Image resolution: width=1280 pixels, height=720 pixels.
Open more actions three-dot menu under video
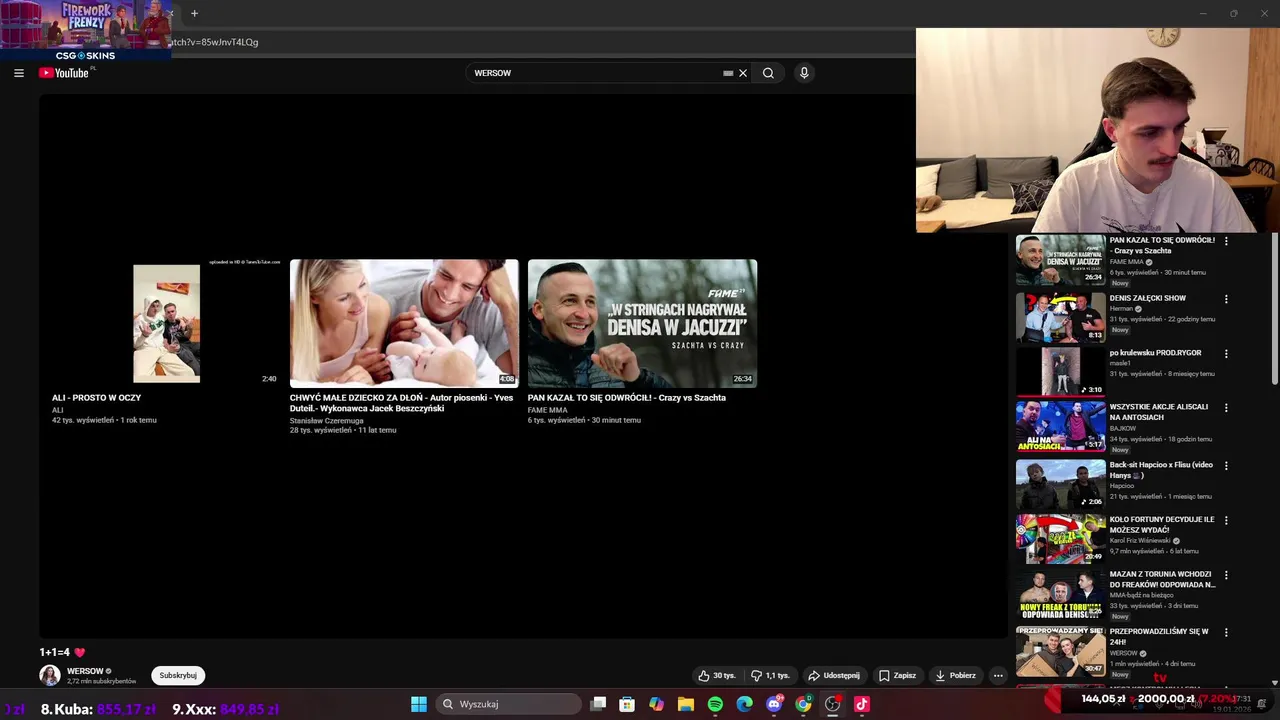pos(998,676)
